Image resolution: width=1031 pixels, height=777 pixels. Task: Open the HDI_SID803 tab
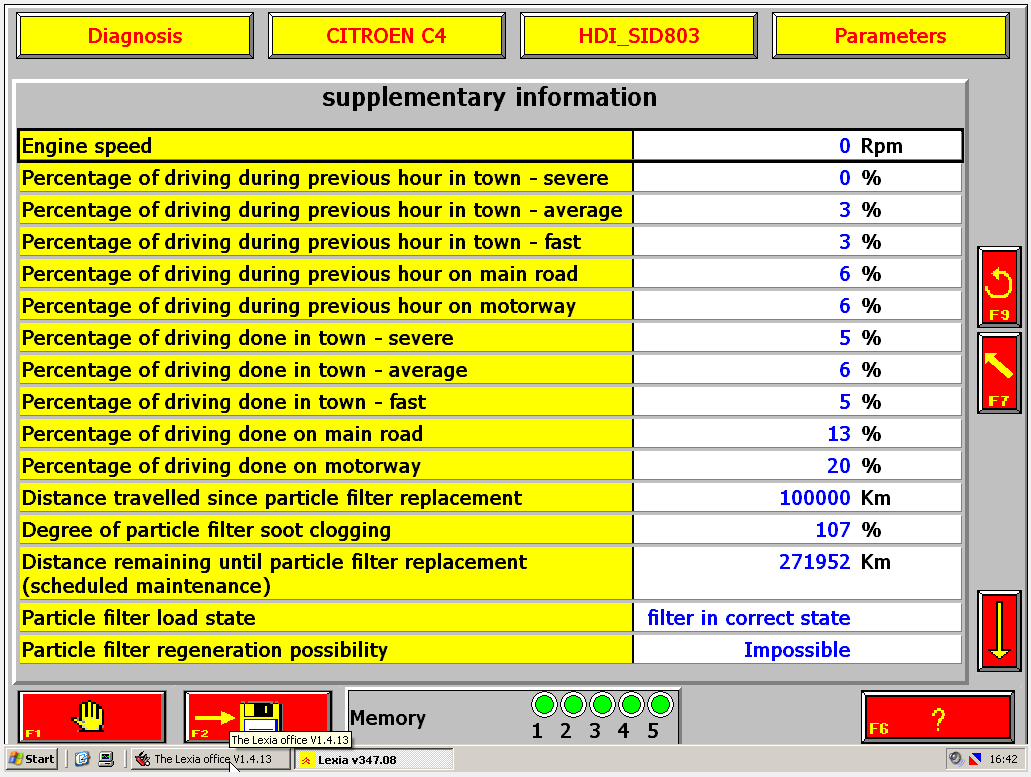pyautogui.click(x=638, y=35)
